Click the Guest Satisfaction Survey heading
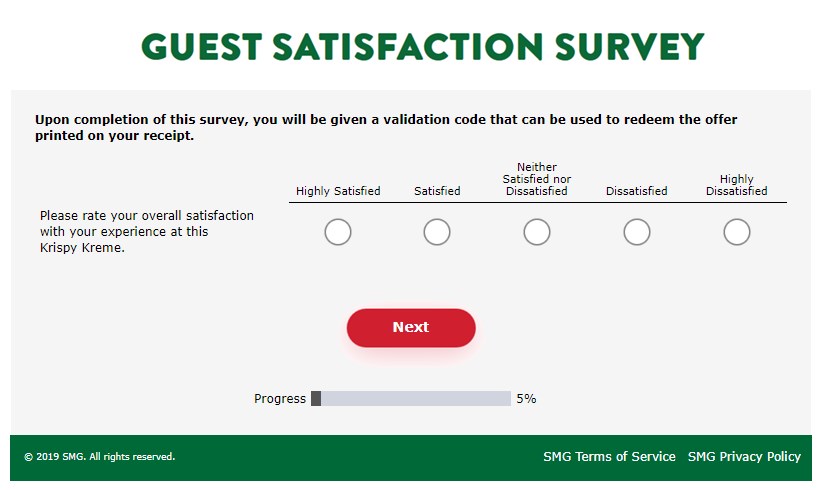818x490 pixels. pyautogui.click(x=423, y=47)
